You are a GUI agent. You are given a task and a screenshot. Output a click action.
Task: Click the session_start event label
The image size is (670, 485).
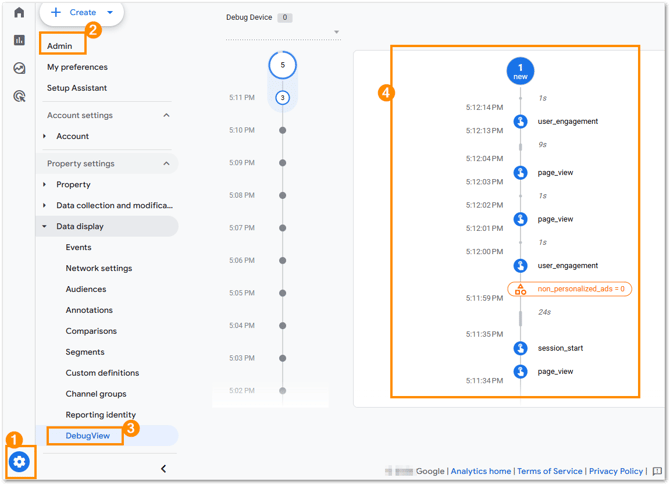(560, 348)
